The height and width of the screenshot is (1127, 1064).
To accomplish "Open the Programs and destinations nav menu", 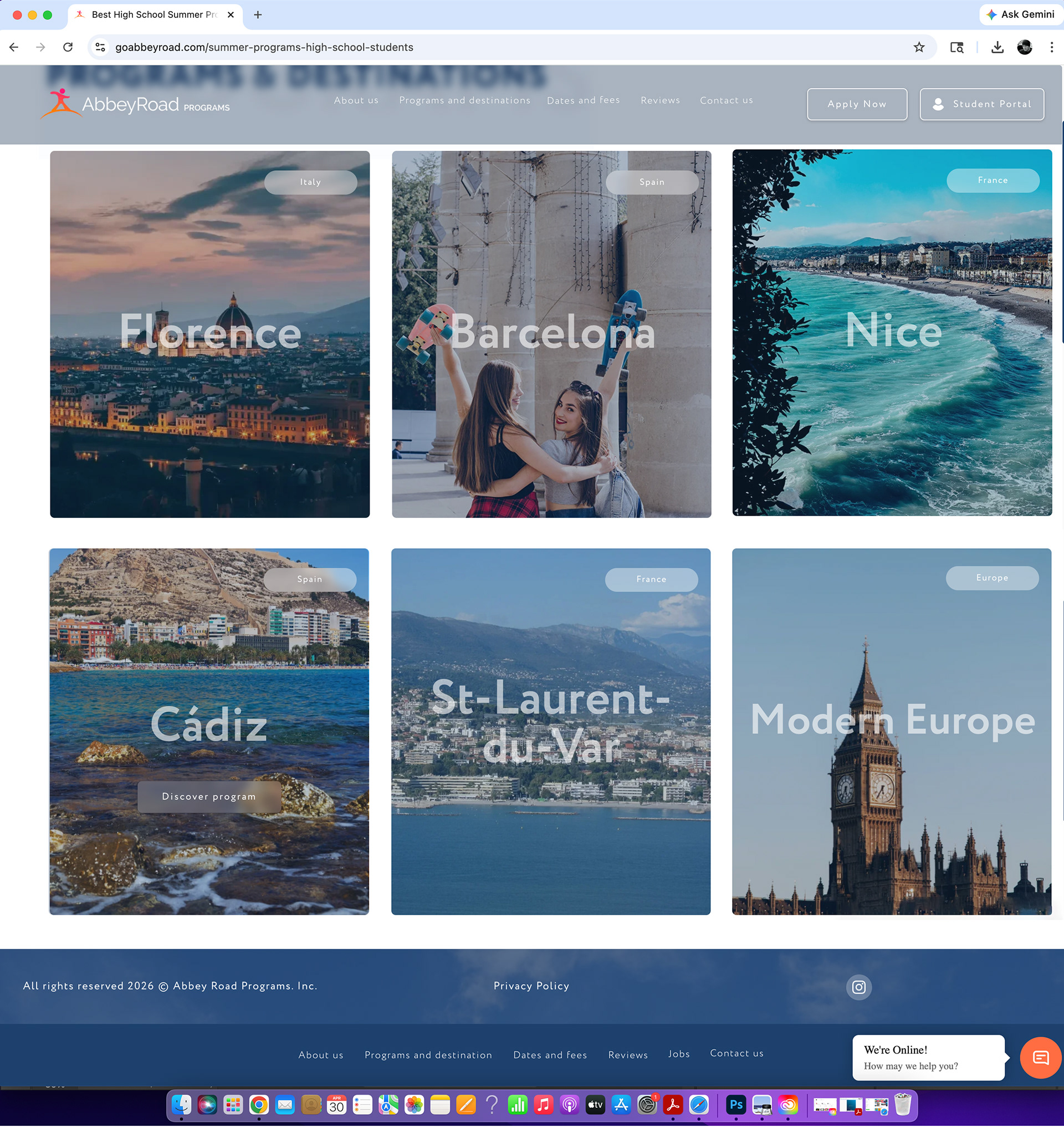I will 464,100.
